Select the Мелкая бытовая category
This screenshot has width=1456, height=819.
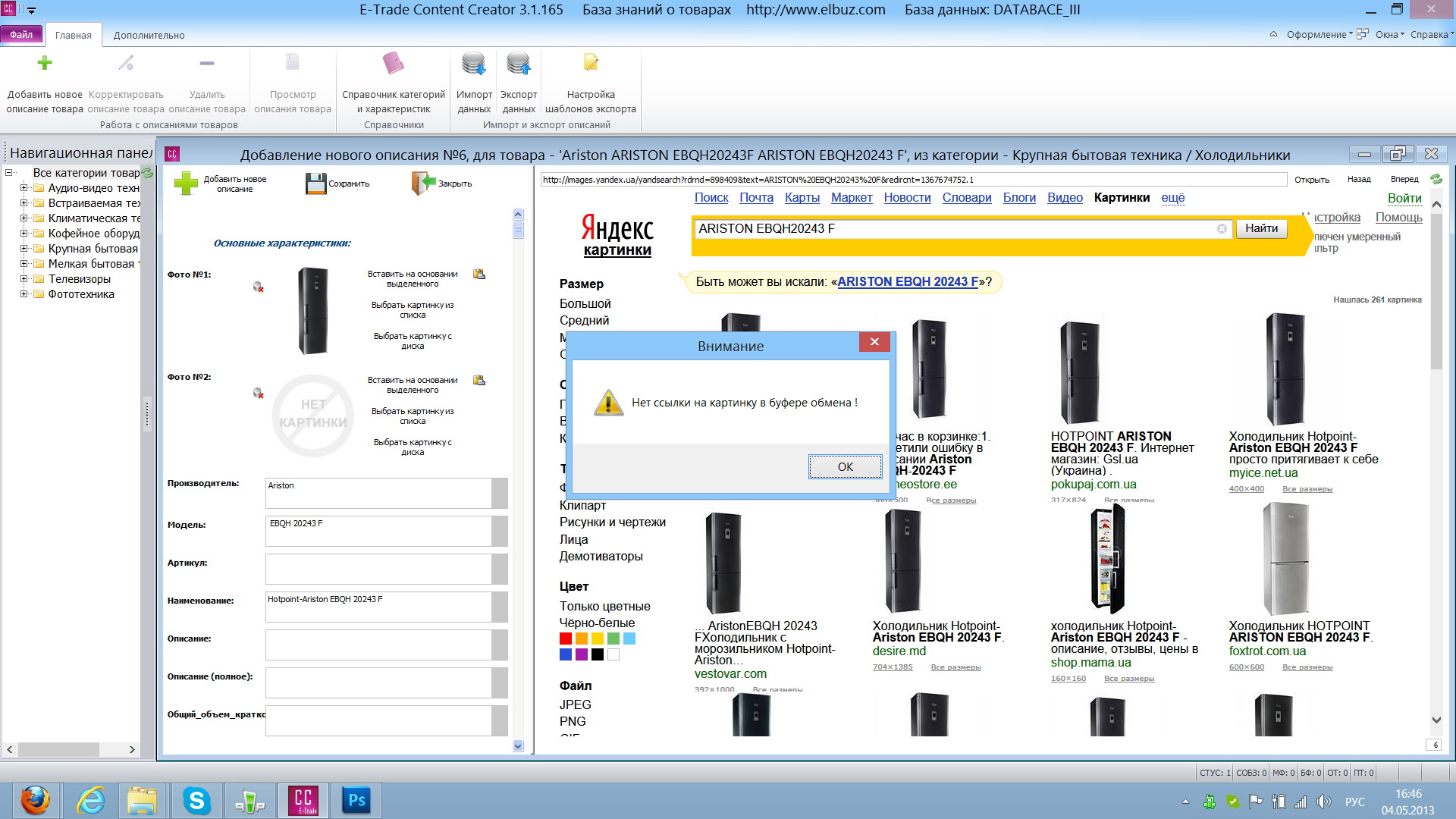[93, 264]
